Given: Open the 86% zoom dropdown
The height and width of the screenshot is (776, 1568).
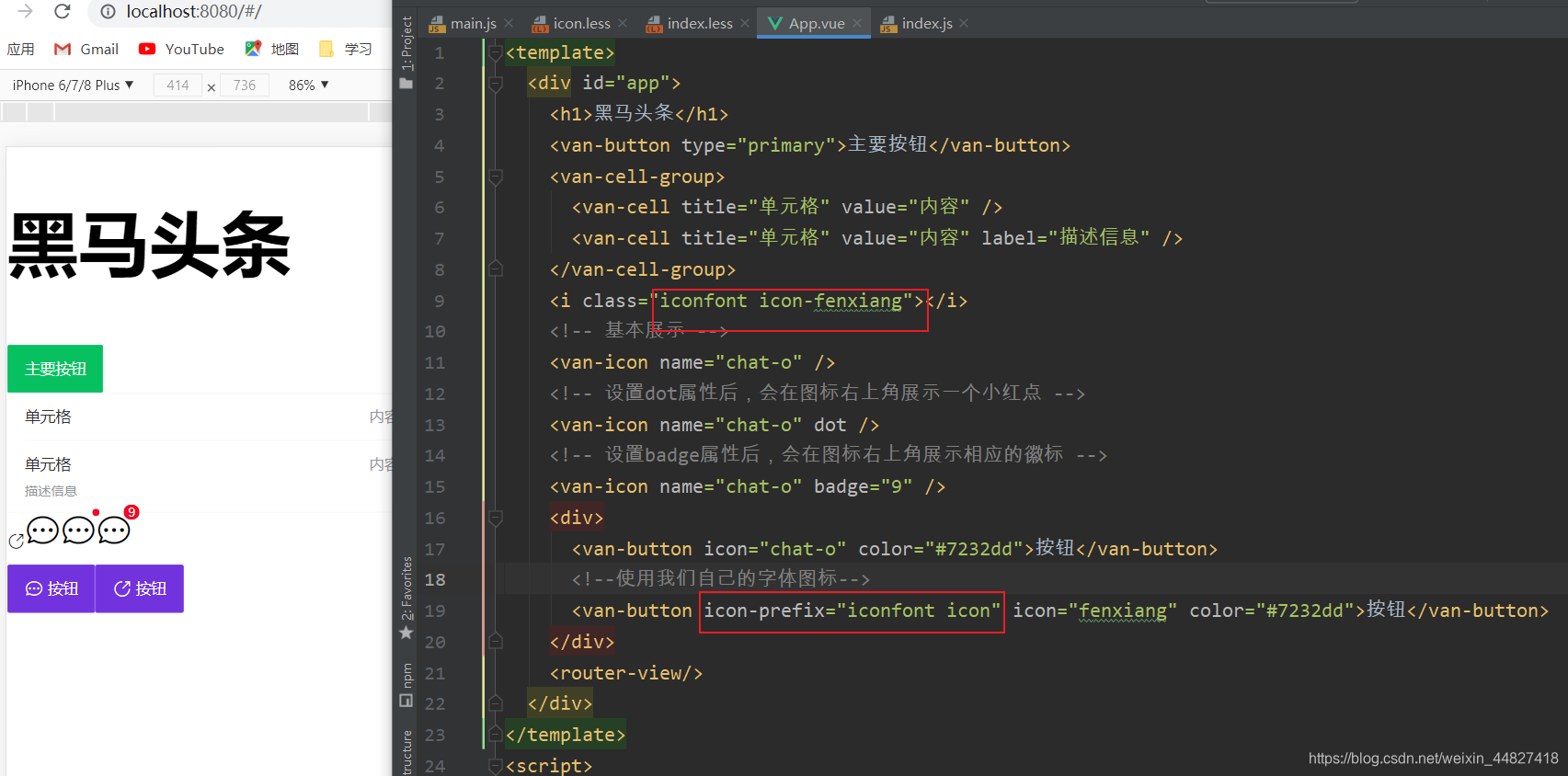Looking at the screenshot, I should point(309,86).
